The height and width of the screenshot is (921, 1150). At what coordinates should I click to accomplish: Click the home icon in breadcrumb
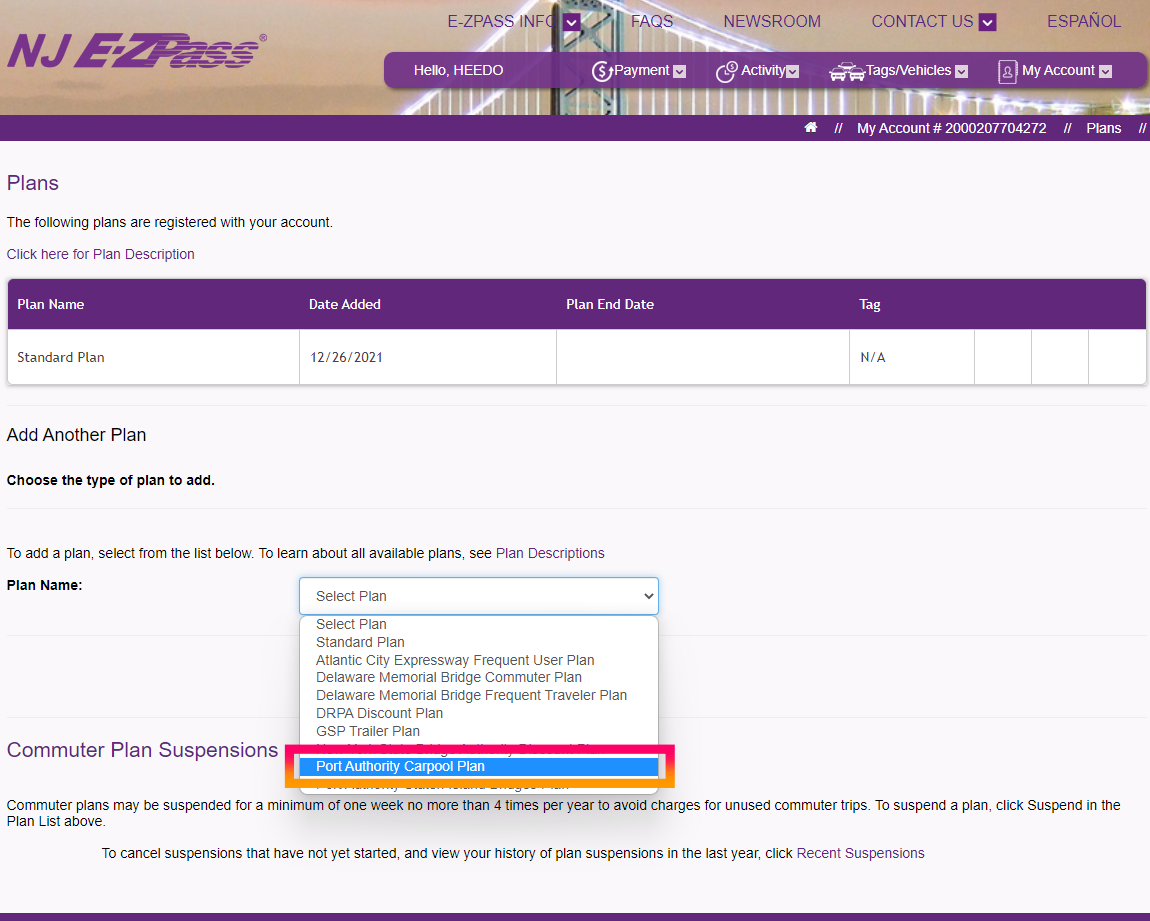pyautogui.click(x=810, y=128)
